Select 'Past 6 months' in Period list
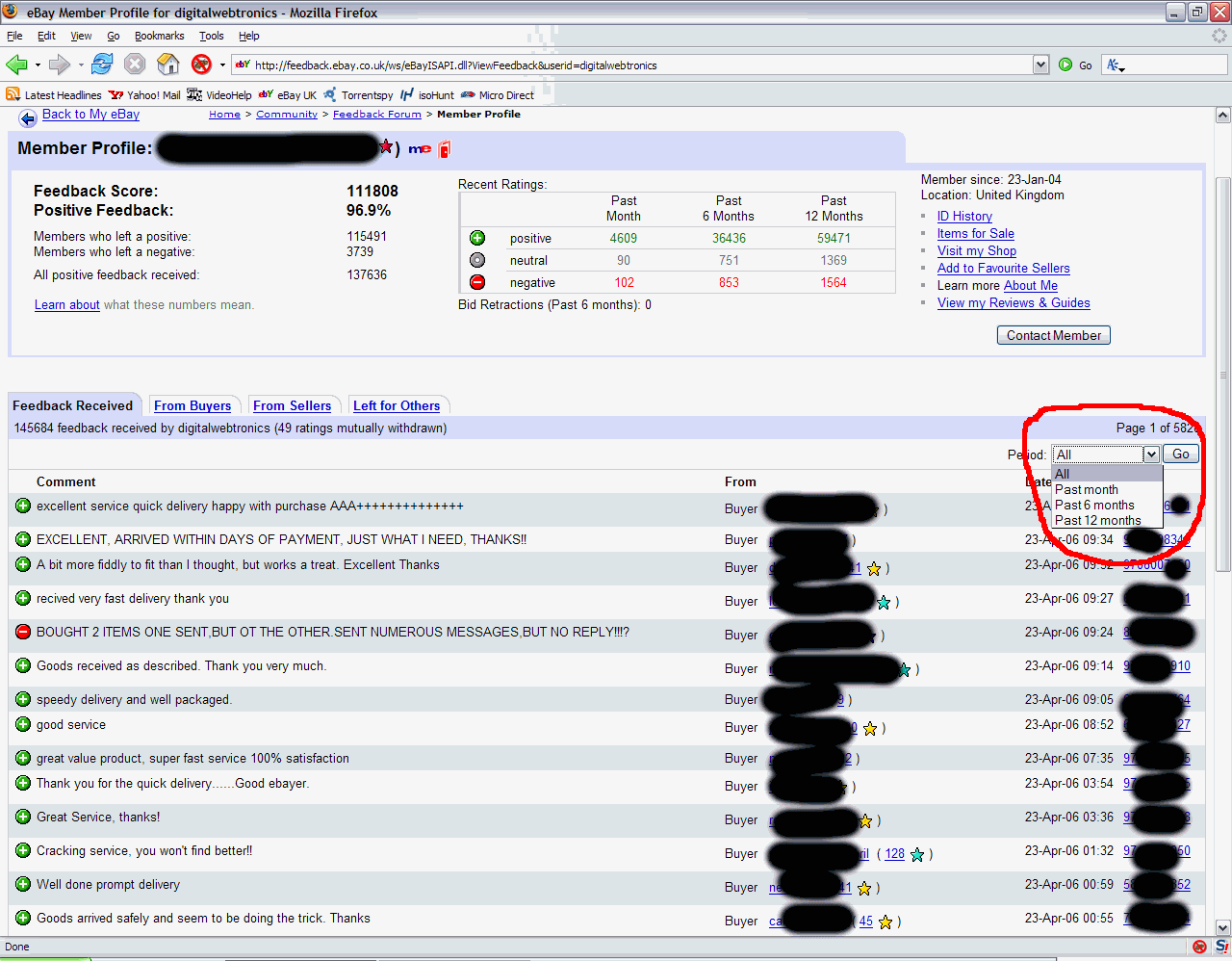 click(x=1107, y=505)
